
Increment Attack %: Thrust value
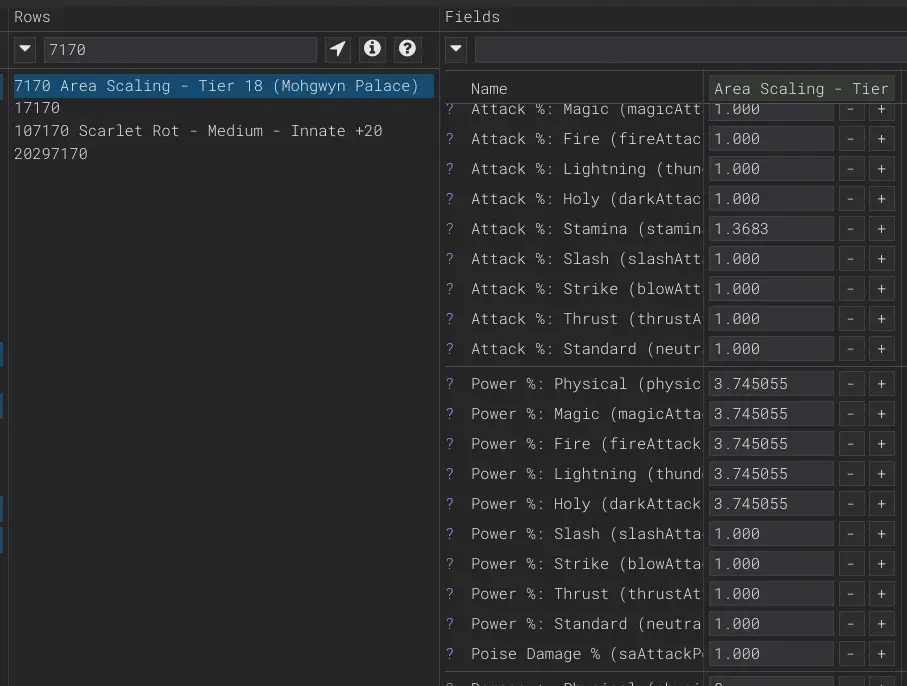(881, 319)
